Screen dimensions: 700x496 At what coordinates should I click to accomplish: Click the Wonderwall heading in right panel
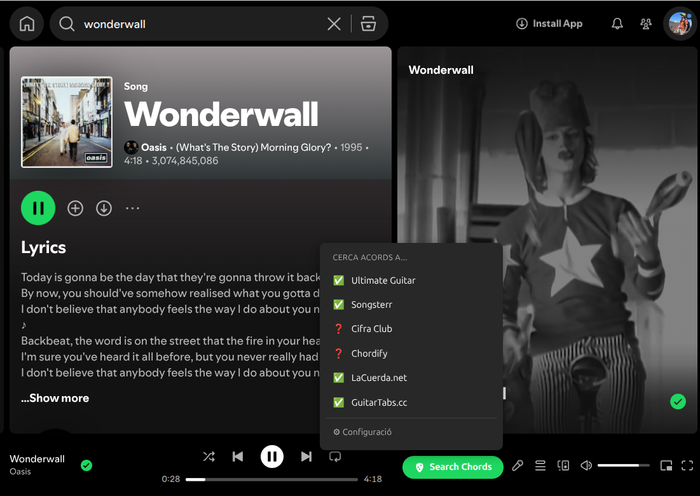[441, 70]
